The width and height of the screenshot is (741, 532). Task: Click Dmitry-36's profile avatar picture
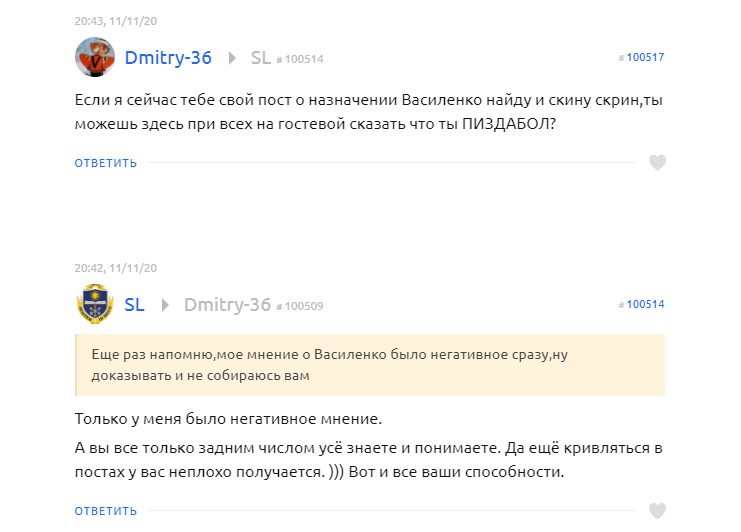(x=95, y=57)
